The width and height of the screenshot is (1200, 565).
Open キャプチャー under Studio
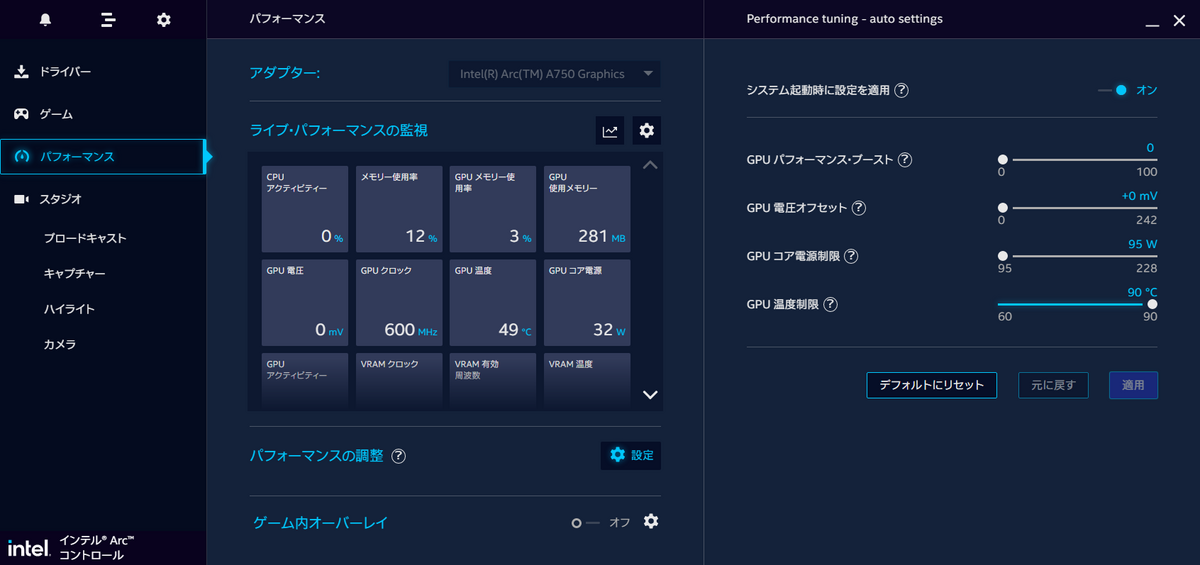(x=74, y=273)
